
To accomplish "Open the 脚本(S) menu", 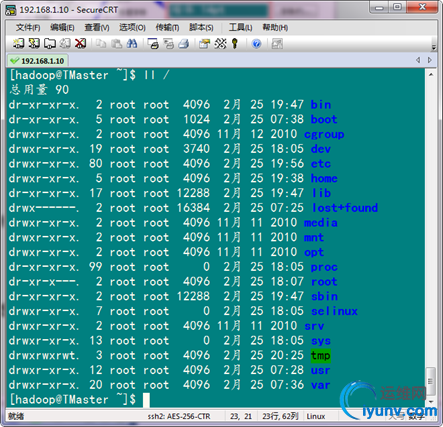I will [x=201, y=27].
